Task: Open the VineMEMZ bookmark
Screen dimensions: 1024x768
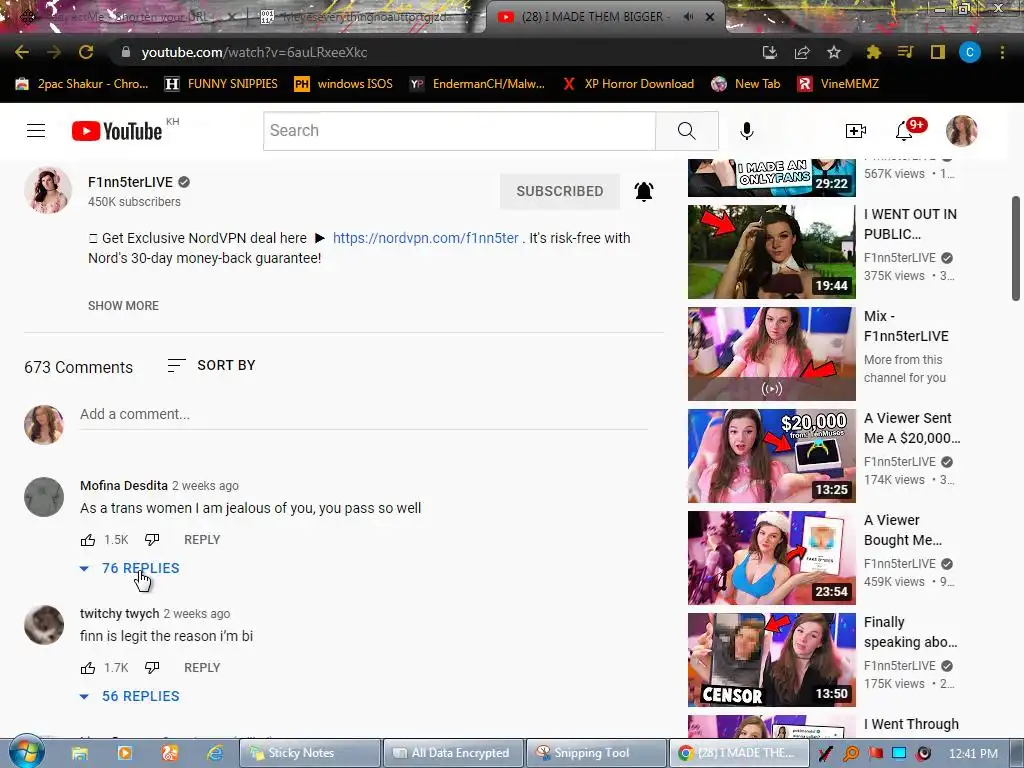Action: pos(839,84)
